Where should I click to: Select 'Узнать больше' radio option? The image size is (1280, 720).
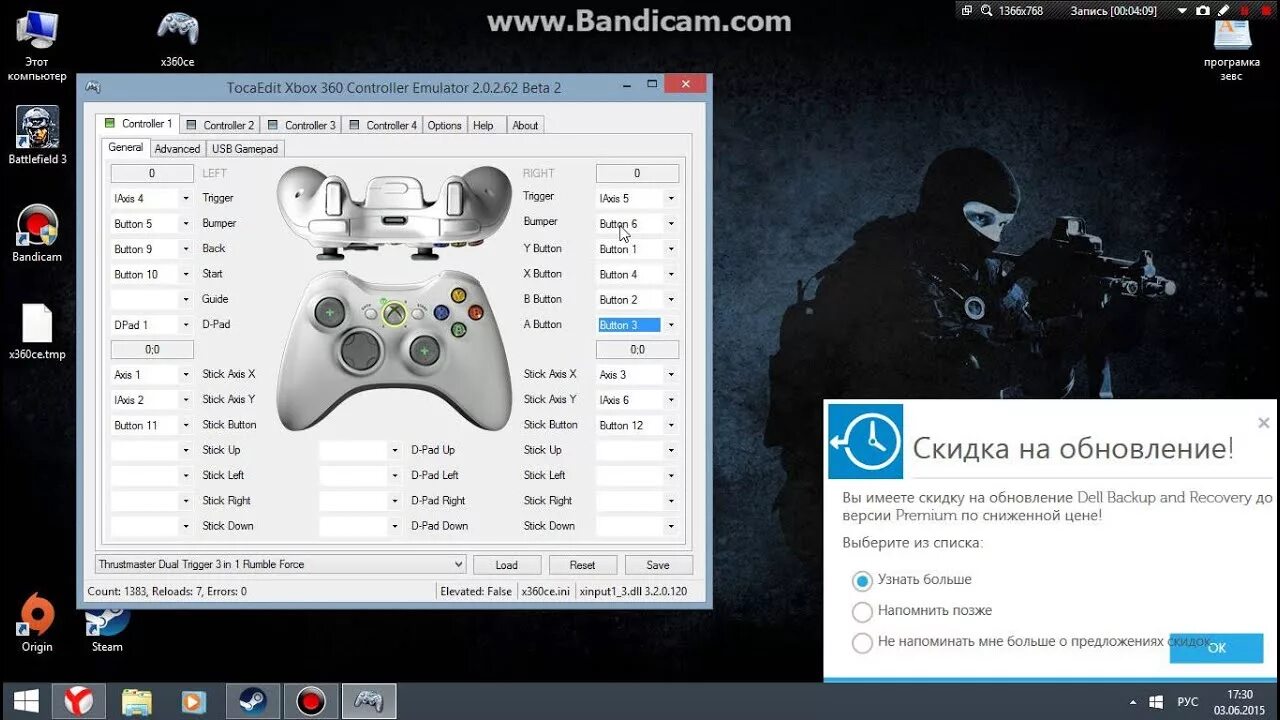click(x=862, y=581)
